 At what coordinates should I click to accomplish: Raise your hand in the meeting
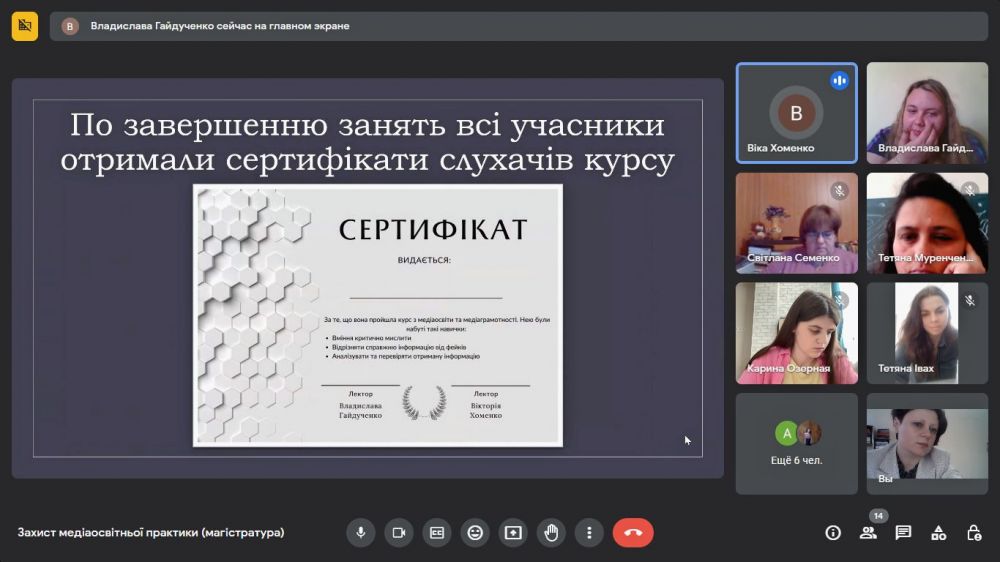551,533
